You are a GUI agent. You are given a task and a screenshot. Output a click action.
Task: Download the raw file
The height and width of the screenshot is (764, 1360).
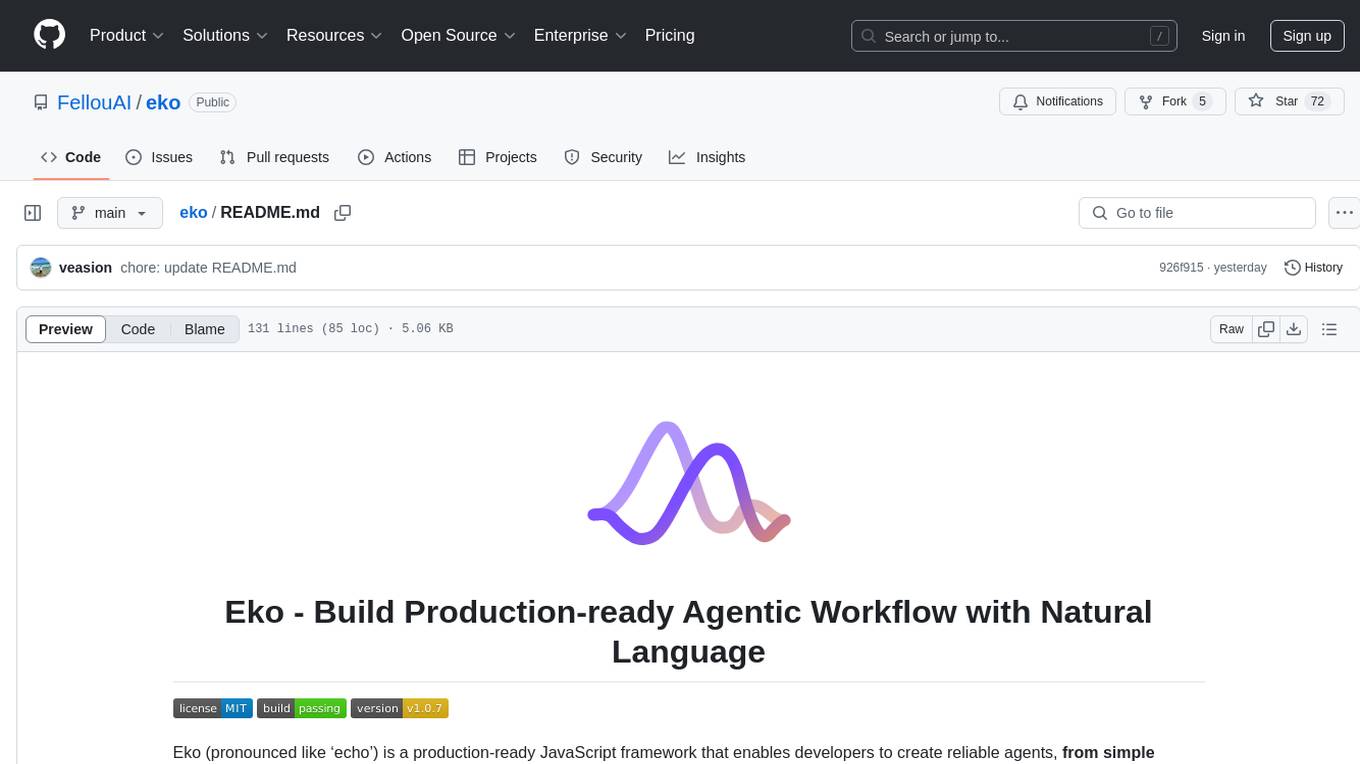(1294, 329)
